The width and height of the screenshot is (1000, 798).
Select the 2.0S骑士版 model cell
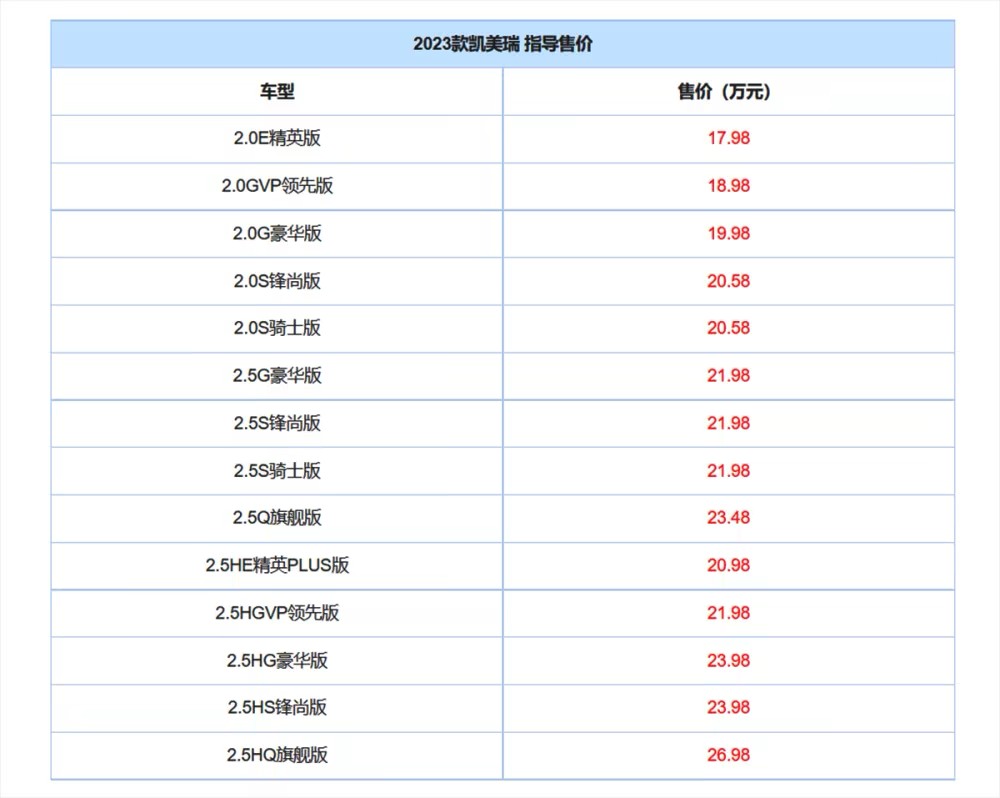[277, 328]
